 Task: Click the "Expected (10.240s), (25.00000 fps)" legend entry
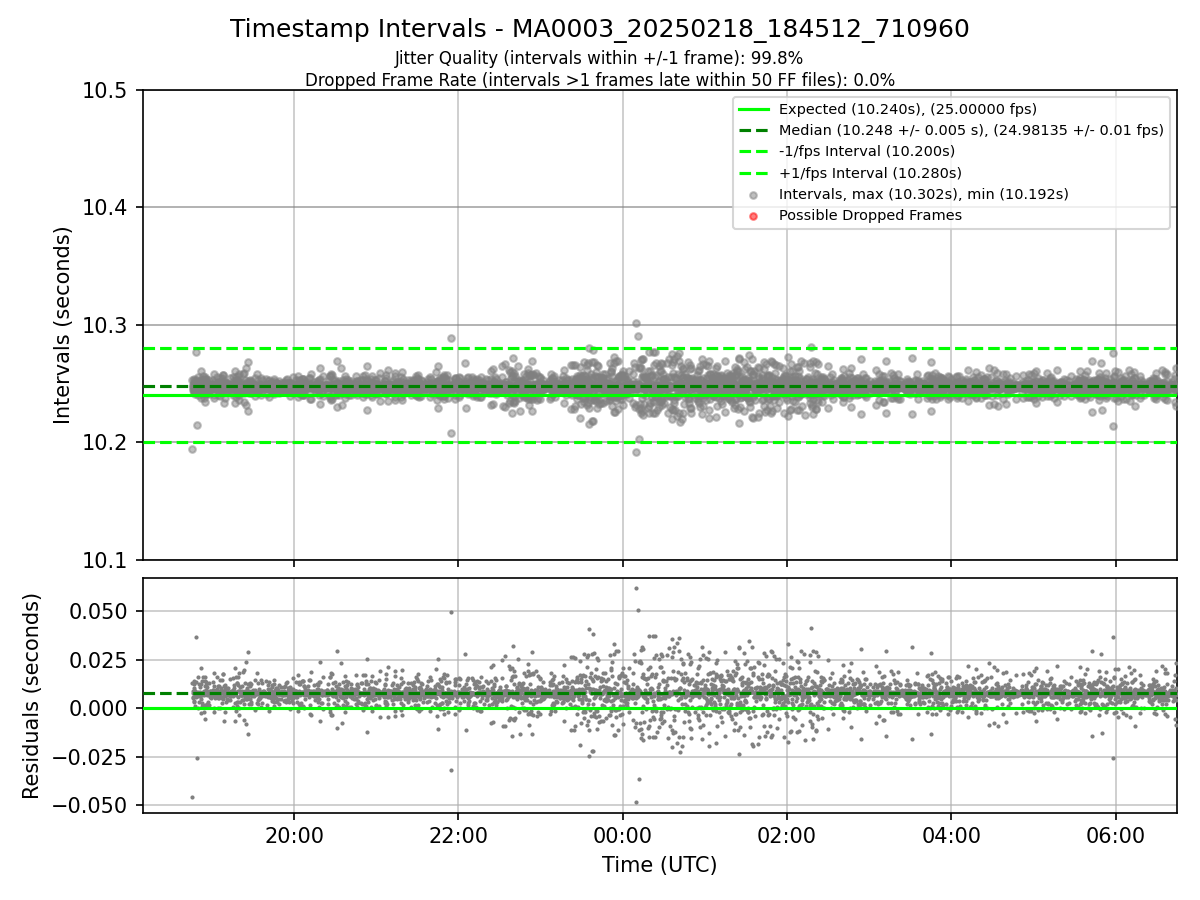[908, 109]
